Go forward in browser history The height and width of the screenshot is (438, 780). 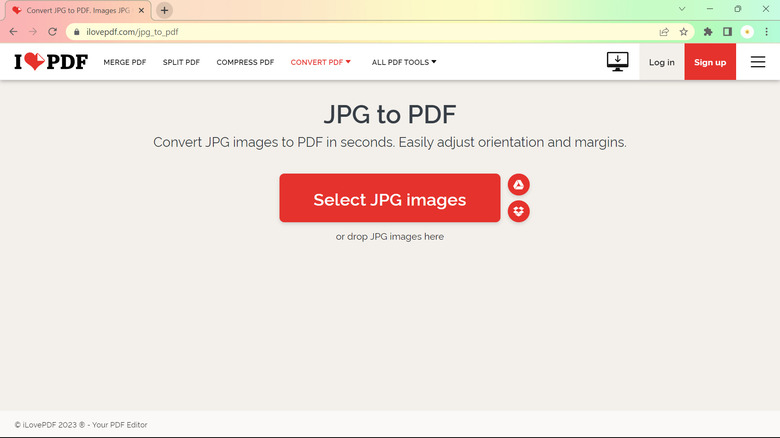[33, 32]
